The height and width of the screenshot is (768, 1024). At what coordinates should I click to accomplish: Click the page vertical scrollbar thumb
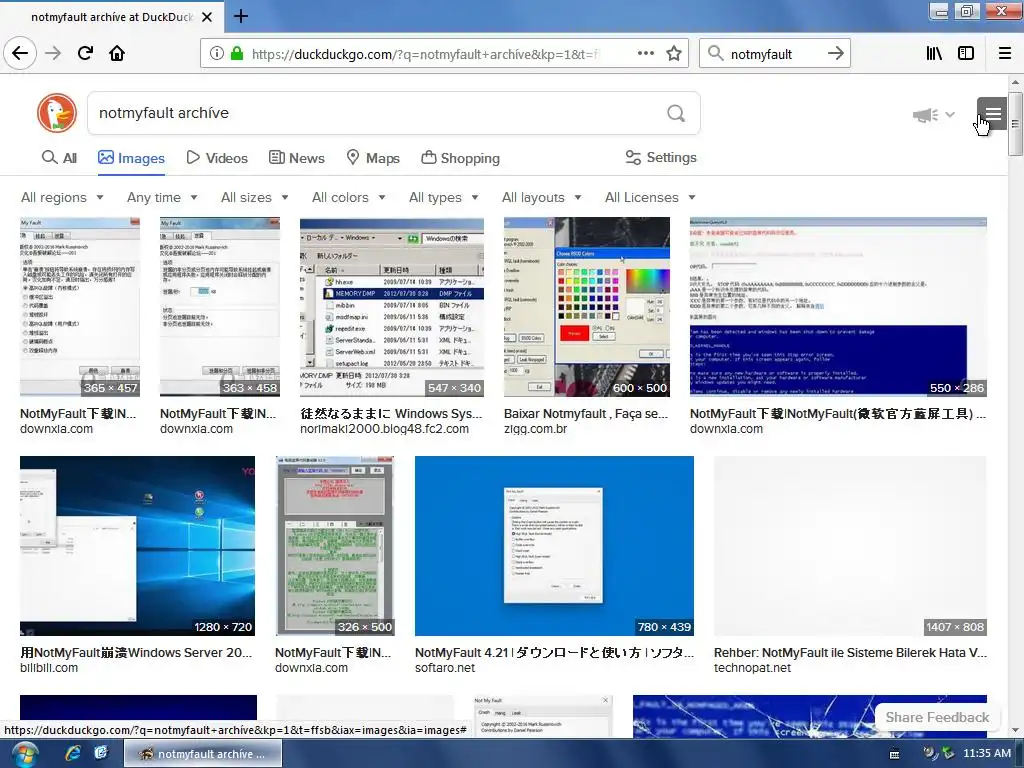pos(1015,123)
